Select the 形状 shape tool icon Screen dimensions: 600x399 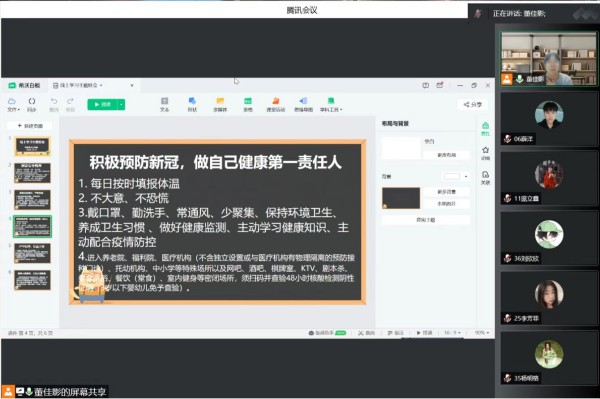click(x=192, y=101)
